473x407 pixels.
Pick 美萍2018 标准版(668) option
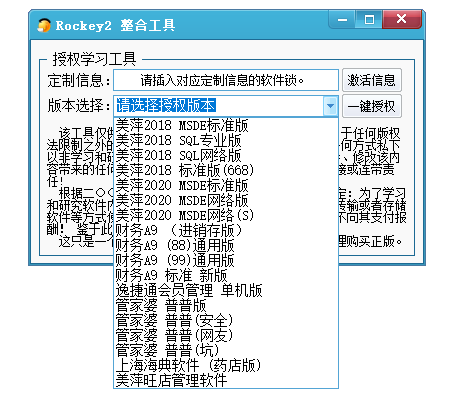click(226, 171)
